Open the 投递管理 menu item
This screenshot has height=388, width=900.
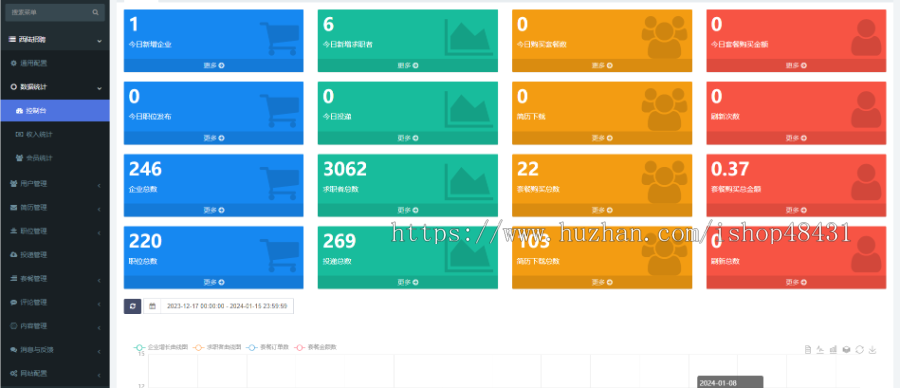coord(55,255)
